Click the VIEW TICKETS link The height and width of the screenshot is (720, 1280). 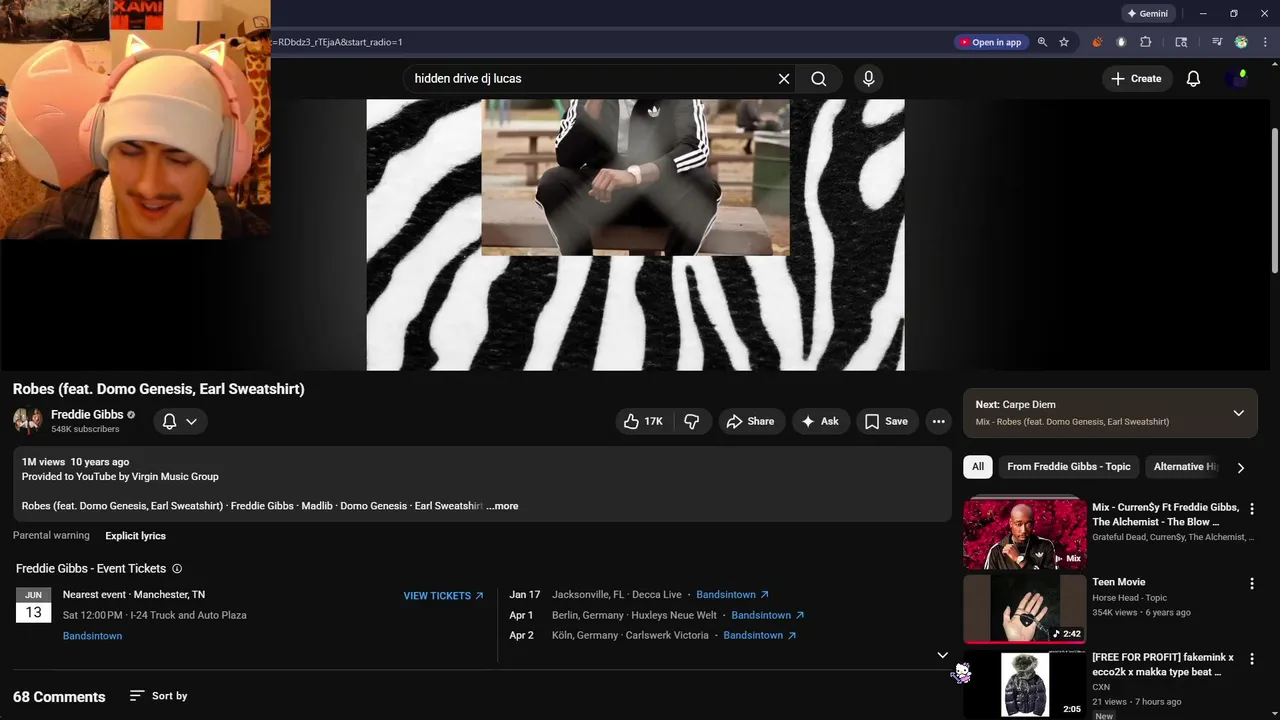tap(443, 596)
